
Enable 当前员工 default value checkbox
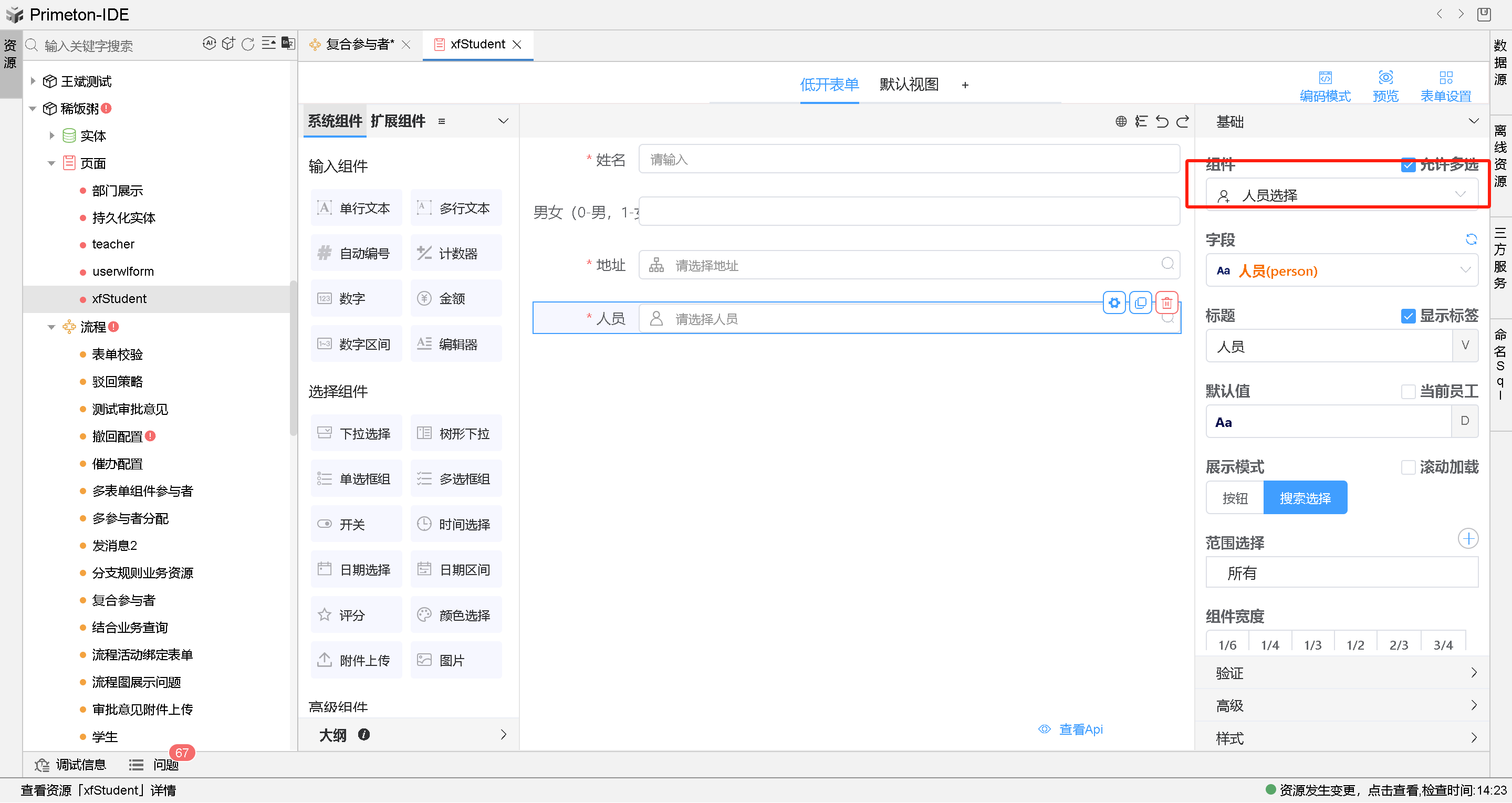(x=1407, y=391)
